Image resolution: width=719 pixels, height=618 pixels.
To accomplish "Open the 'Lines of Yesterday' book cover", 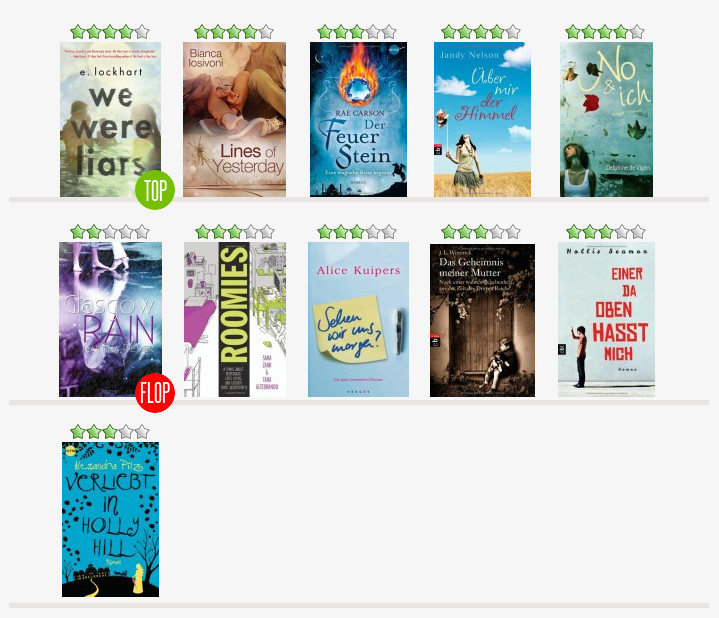I will point(234,120).
